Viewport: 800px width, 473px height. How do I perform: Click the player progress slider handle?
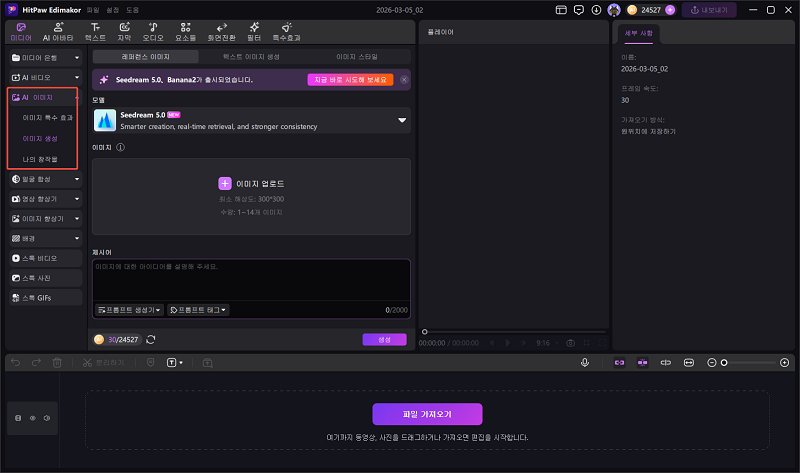pos(424,332)
